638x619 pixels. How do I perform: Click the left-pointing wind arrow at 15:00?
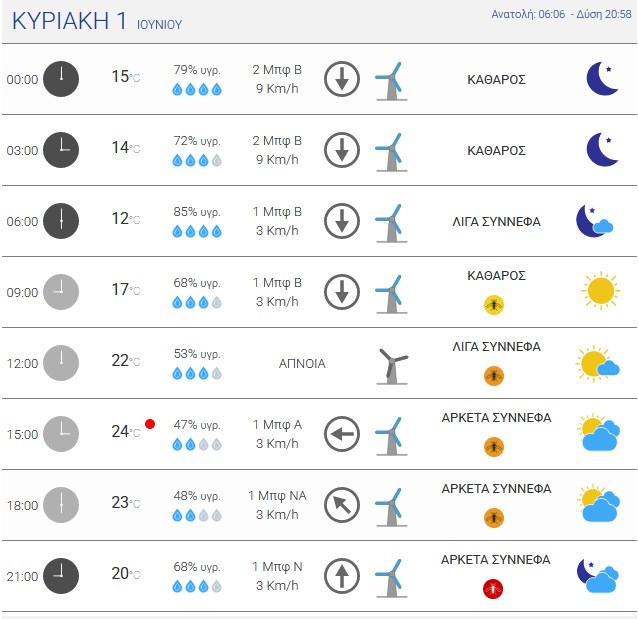(342, 434)
